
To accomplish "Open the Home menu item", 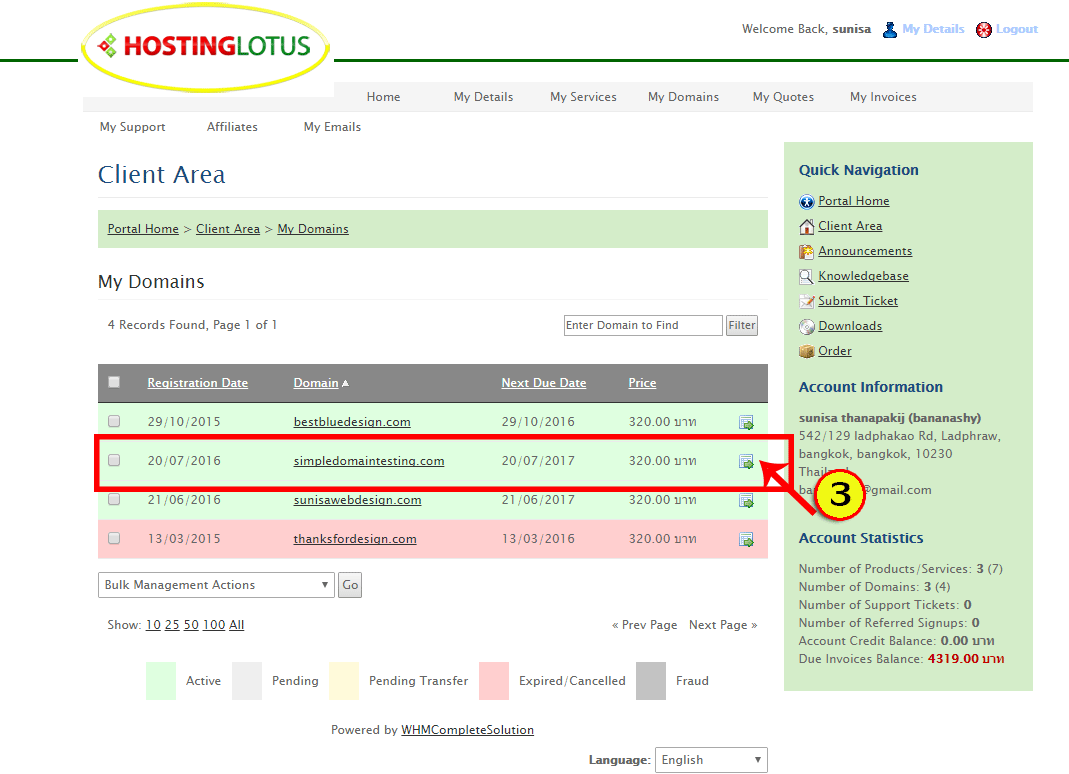I will tap(383, 97).
